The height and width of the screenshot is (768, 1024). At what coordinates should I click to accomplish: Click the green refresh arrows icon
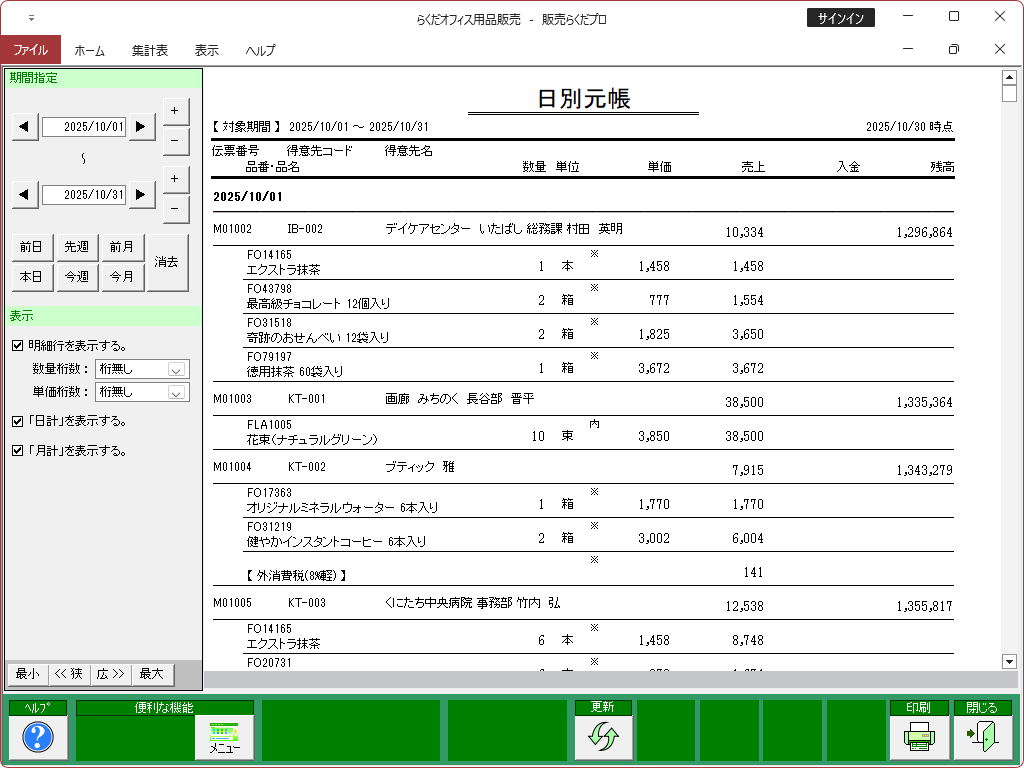pyautogui.click(x=603, y=738)
